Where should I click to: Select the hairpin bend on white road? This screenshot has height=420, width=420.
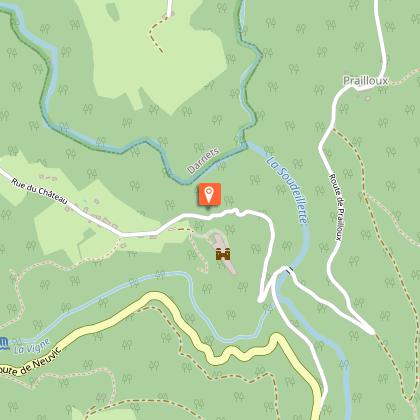coord(261,299)
